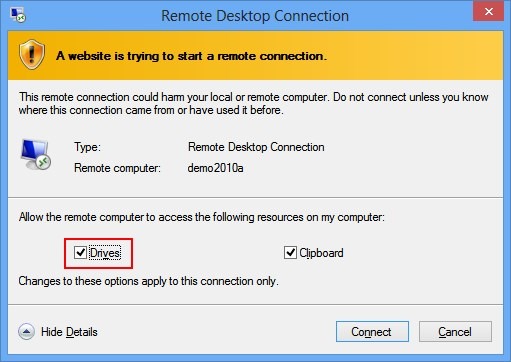The image size is (511, 362).
Task: Close the Remote Desktop Connection dialog
Action: (x=488, y=12)
